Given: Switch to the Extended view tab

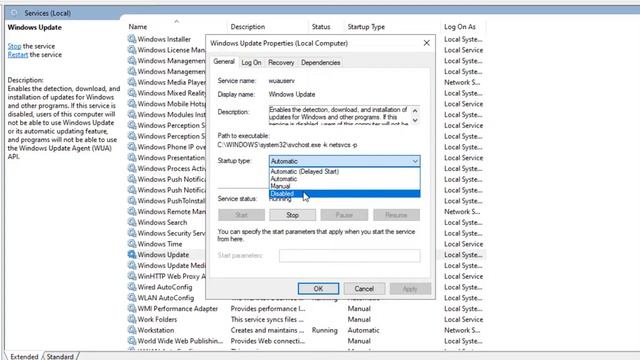Looking at the screenshot, I should [24, 356].
